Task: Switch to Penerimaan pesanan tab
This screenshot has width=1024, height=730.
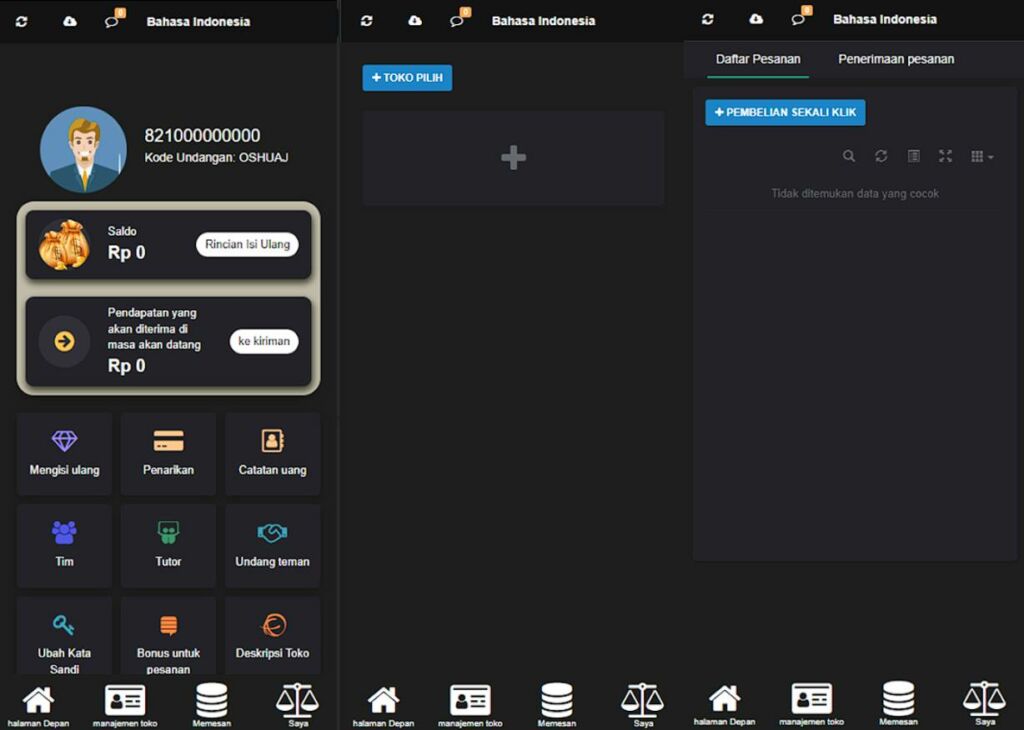Action: (x=896, y=59)
